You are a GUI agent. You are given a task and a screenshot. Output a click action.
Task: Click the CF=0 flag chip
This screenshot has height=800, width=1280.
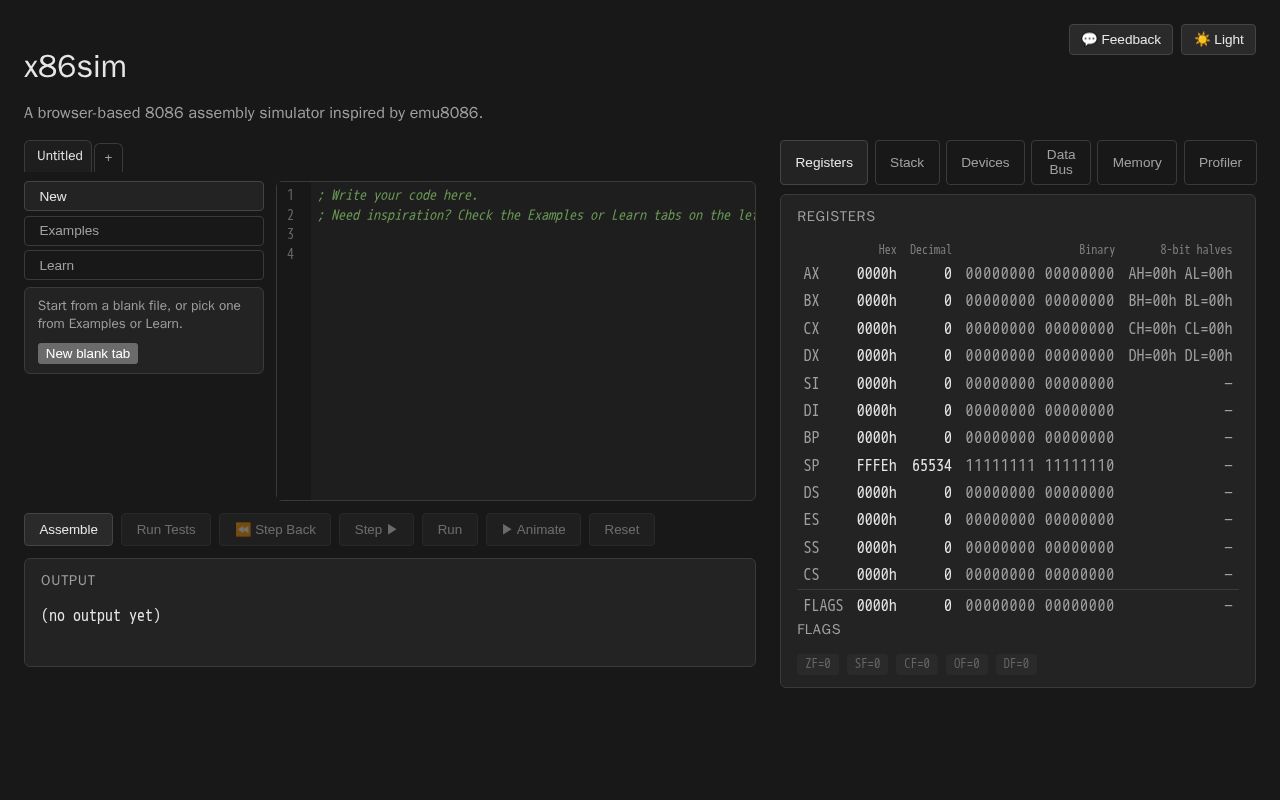click(917, 664)
